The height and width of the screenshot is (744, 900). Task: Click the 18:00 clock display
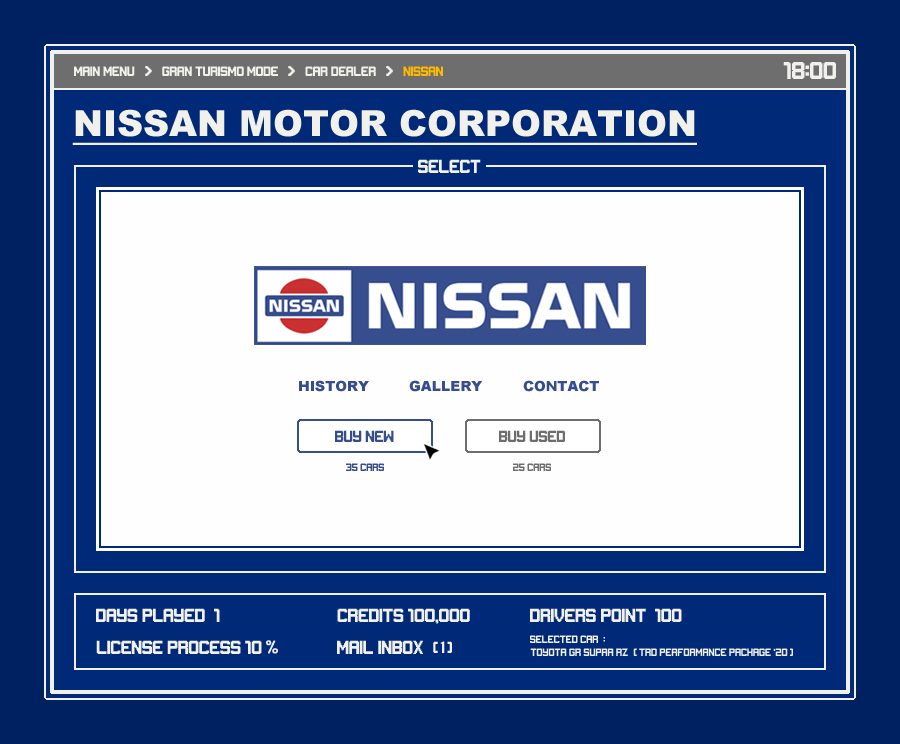[x=809, y=71]
